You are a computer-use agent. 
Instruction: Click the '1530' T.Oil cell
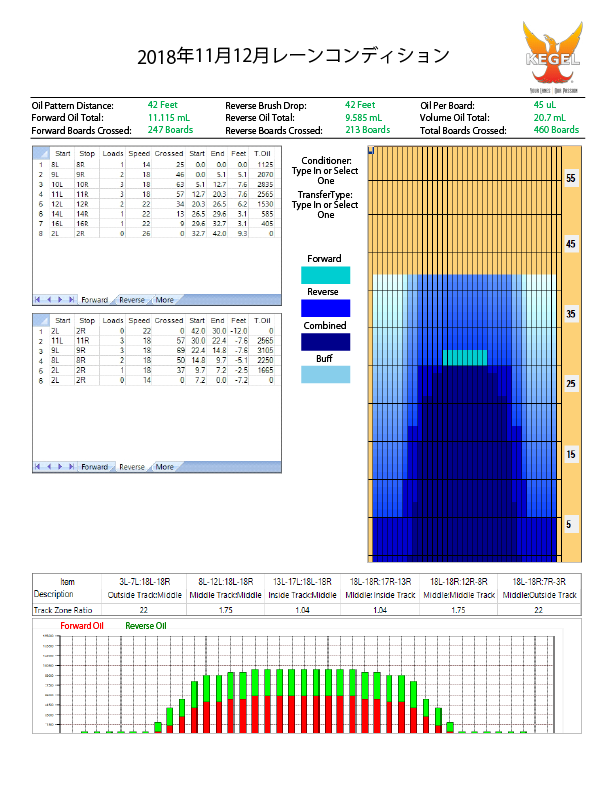pyautogui.click(x=263, y=204)
